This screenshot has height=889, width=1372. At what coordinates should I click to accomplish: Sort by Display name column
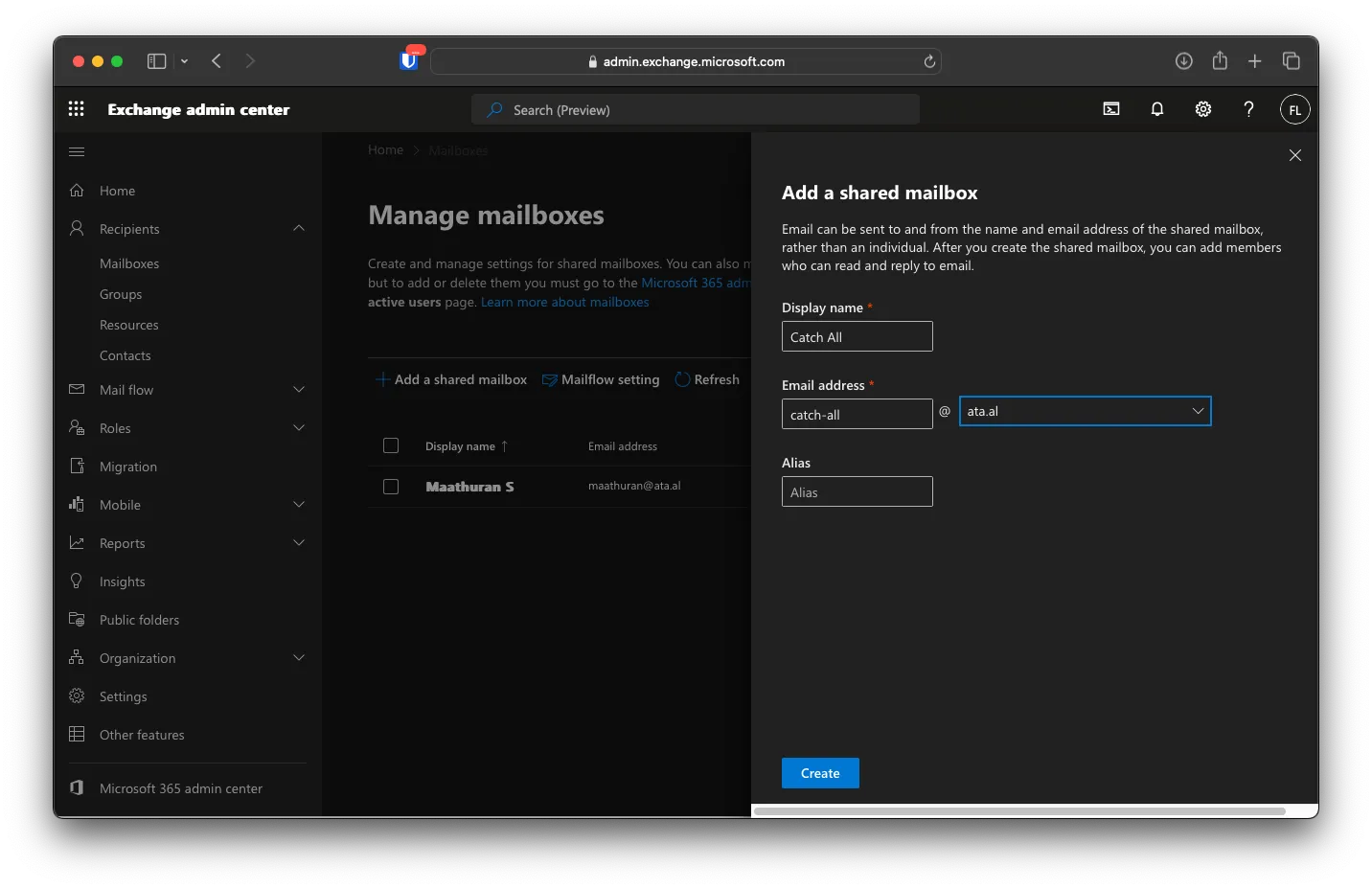[x=467, y=446]
